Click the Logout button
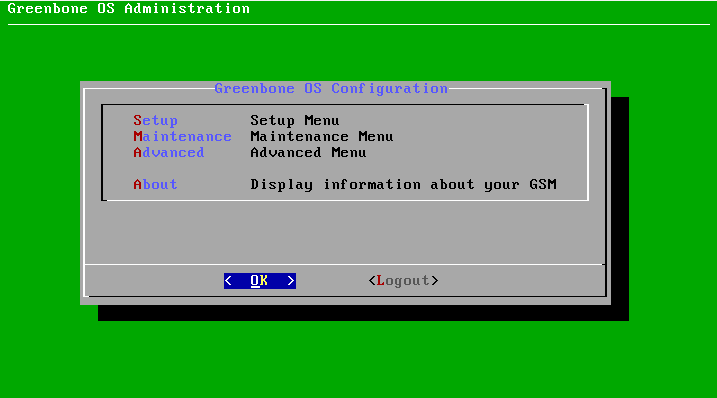The width and height of the screenshot is (717, 398). click(403, 281)
